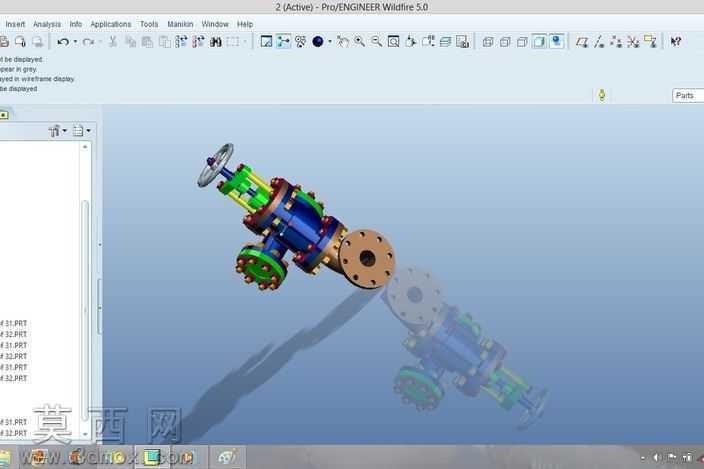Click the yellow light bulb status icon
This screenshot has height=469, width=704.
[602, 95]
